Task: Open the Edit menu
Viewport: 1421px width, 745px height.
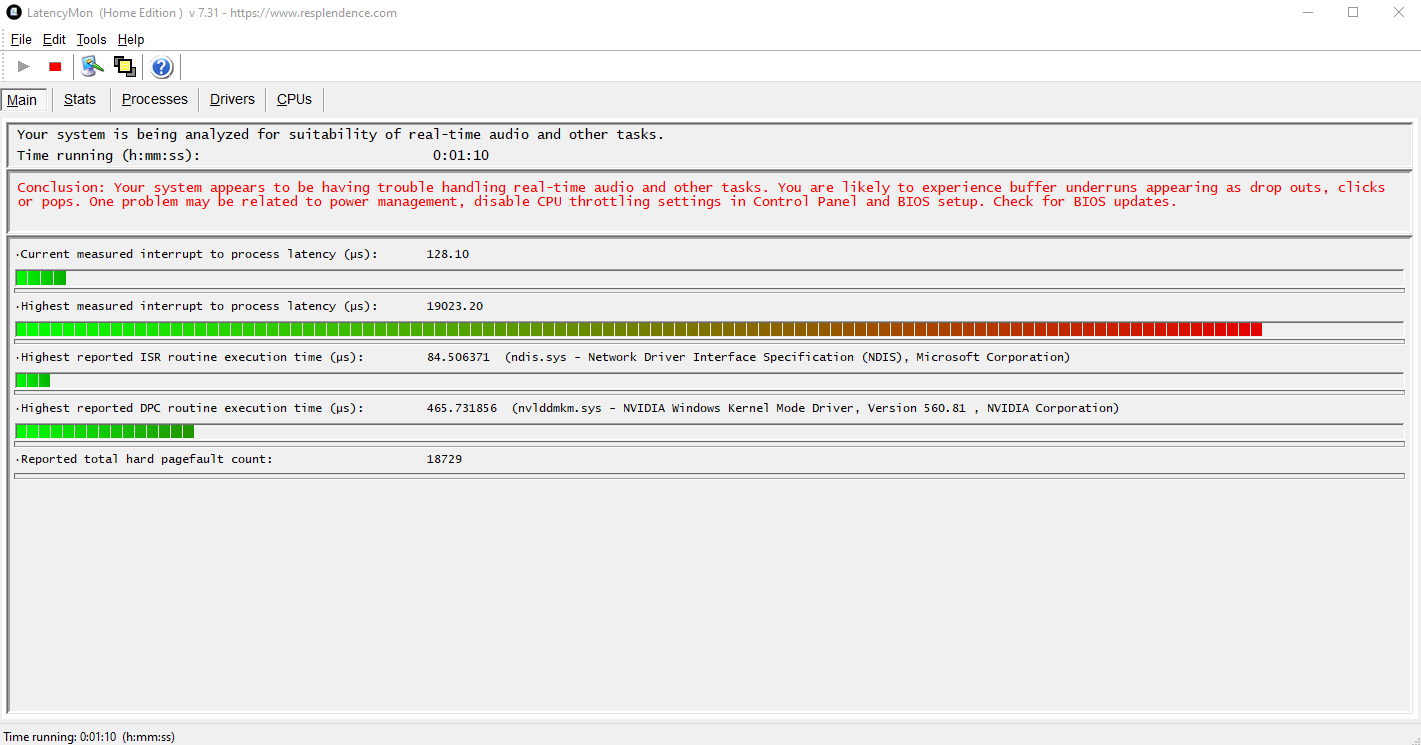Action: coord(54,40)
